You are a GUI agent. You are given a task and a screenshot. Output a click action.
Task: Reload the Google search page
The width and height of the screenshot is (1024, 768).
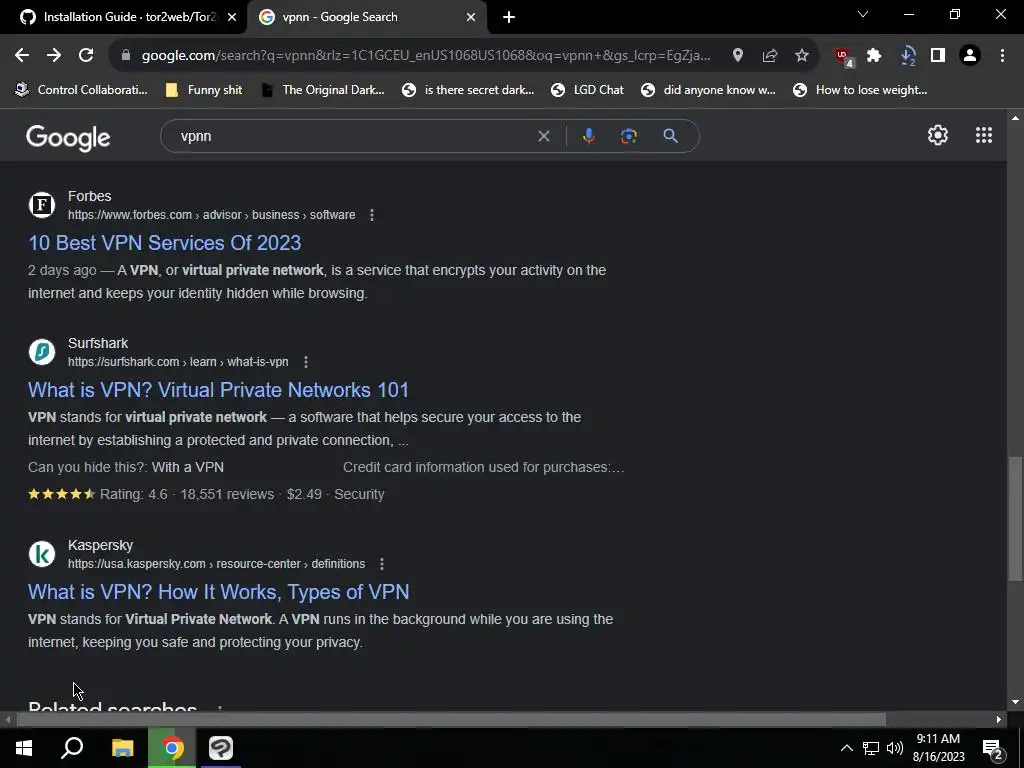(x=86, y=56)
